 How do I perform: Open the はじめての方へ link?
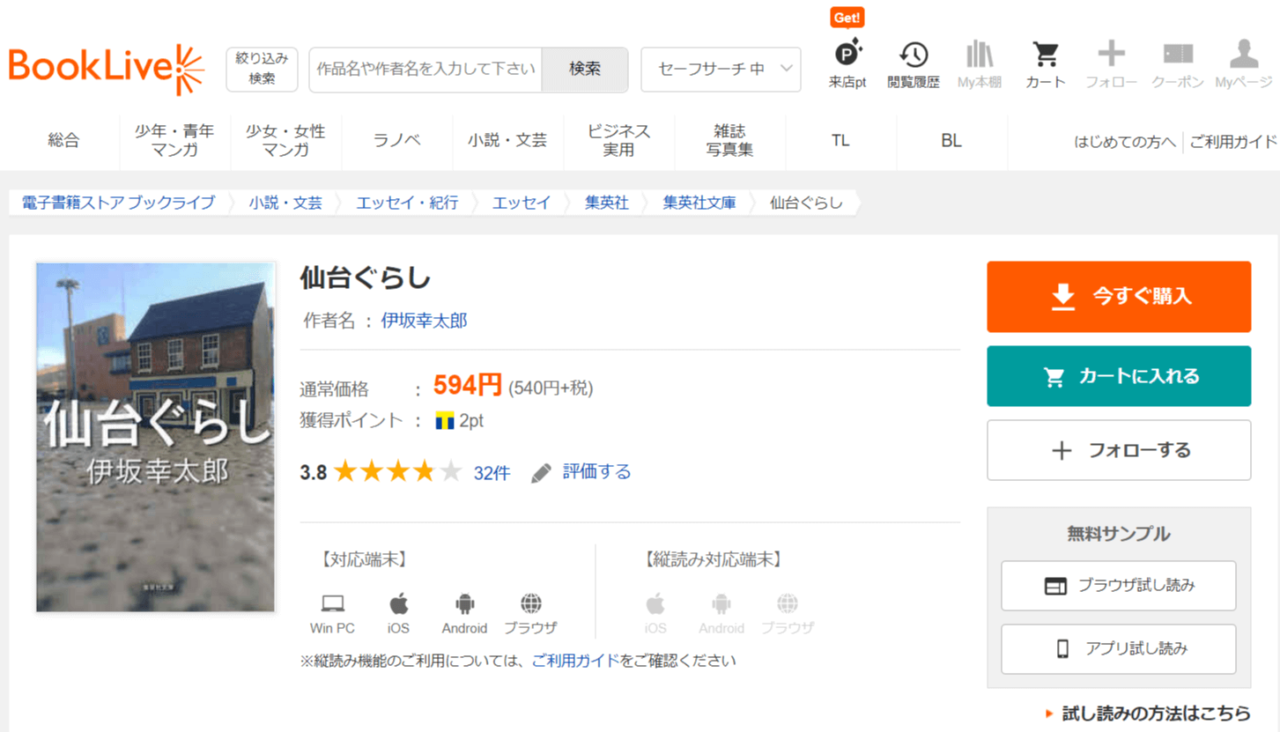coord(1125,142)
